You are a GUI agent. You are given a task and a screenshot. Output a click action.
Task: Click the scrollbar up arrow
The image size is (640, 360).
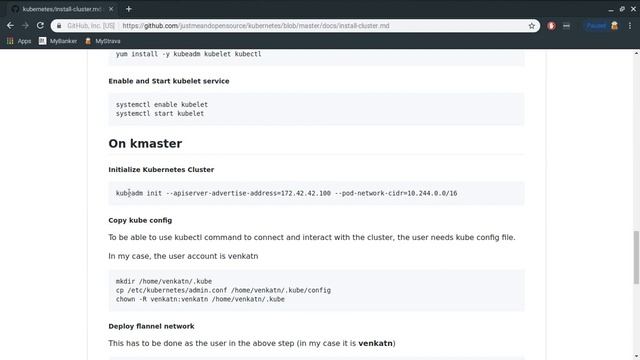coord(636,53)
